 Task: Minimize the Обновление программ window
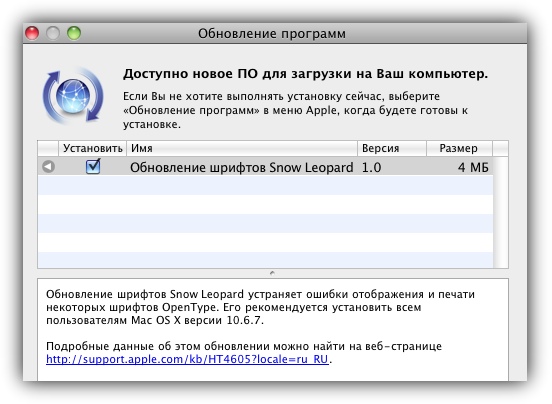click(x=53, y=33)
